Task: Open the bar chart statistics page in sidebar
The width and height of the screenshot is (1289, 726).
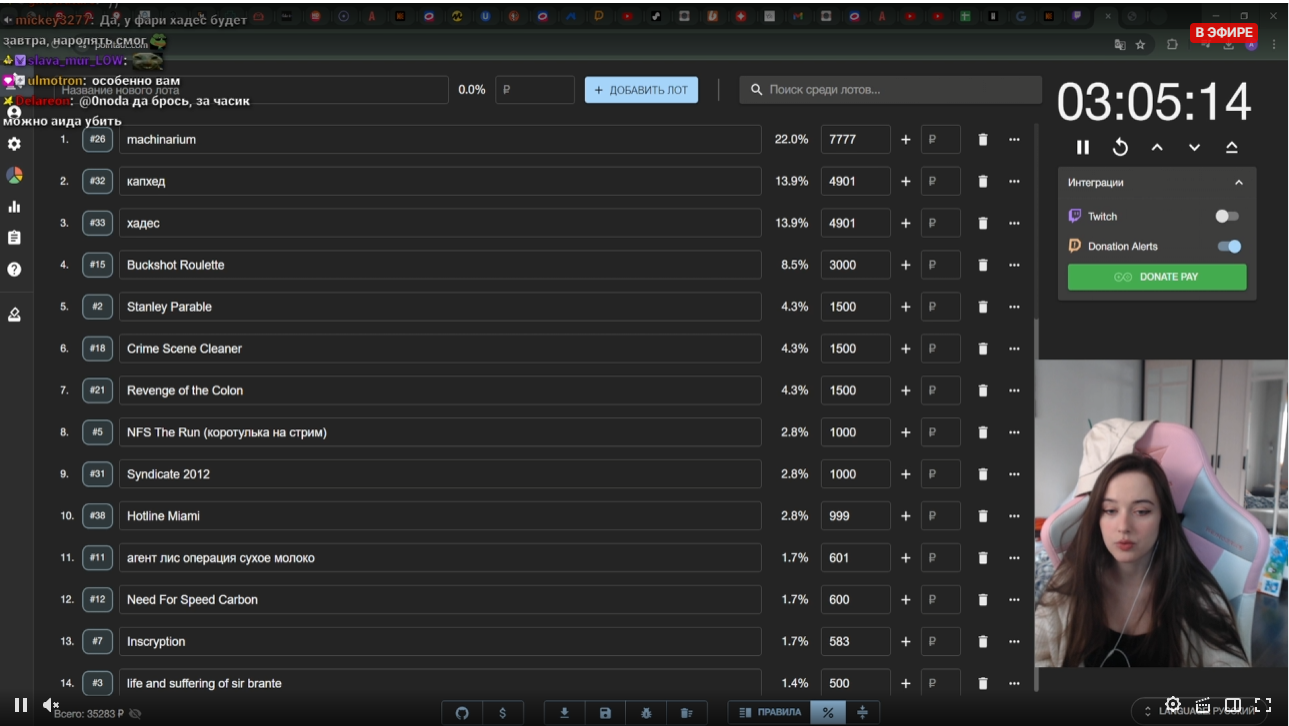Action: (x=14, y=207)
